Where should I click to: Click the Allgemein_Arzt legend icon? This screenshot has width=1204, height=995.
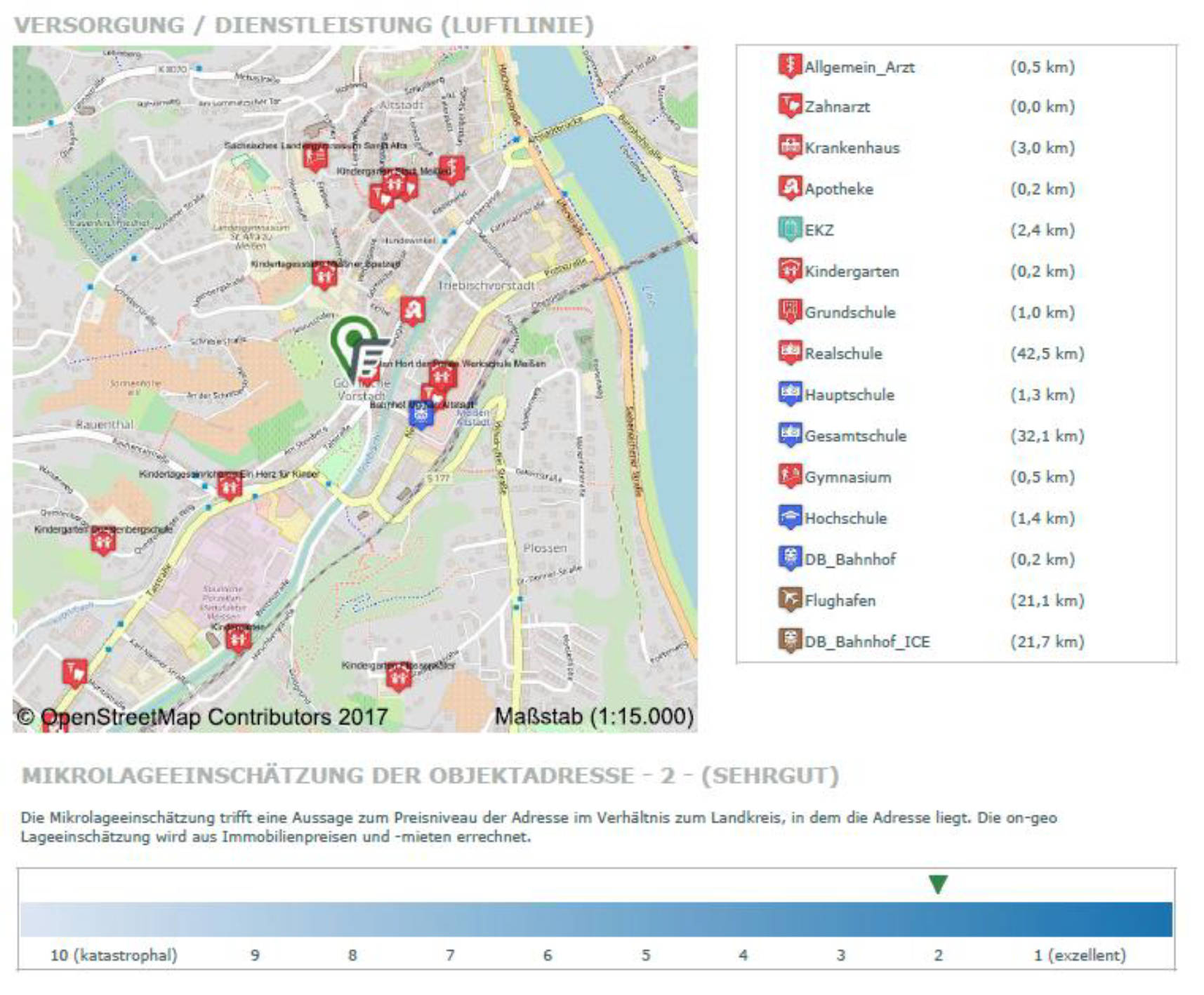tap(790, 66)
